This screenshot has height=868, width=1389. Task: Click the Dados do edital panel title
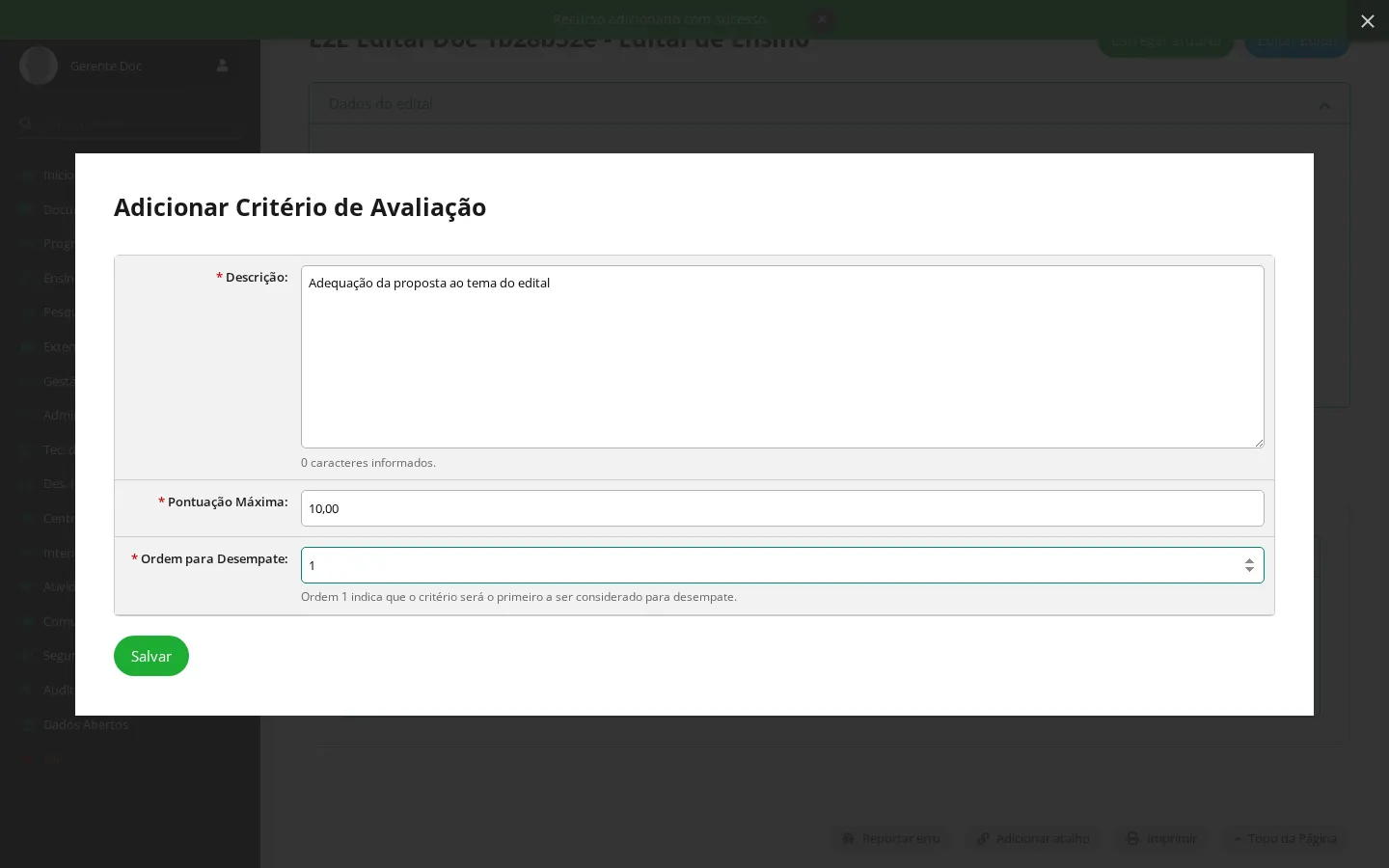(381, 103)
